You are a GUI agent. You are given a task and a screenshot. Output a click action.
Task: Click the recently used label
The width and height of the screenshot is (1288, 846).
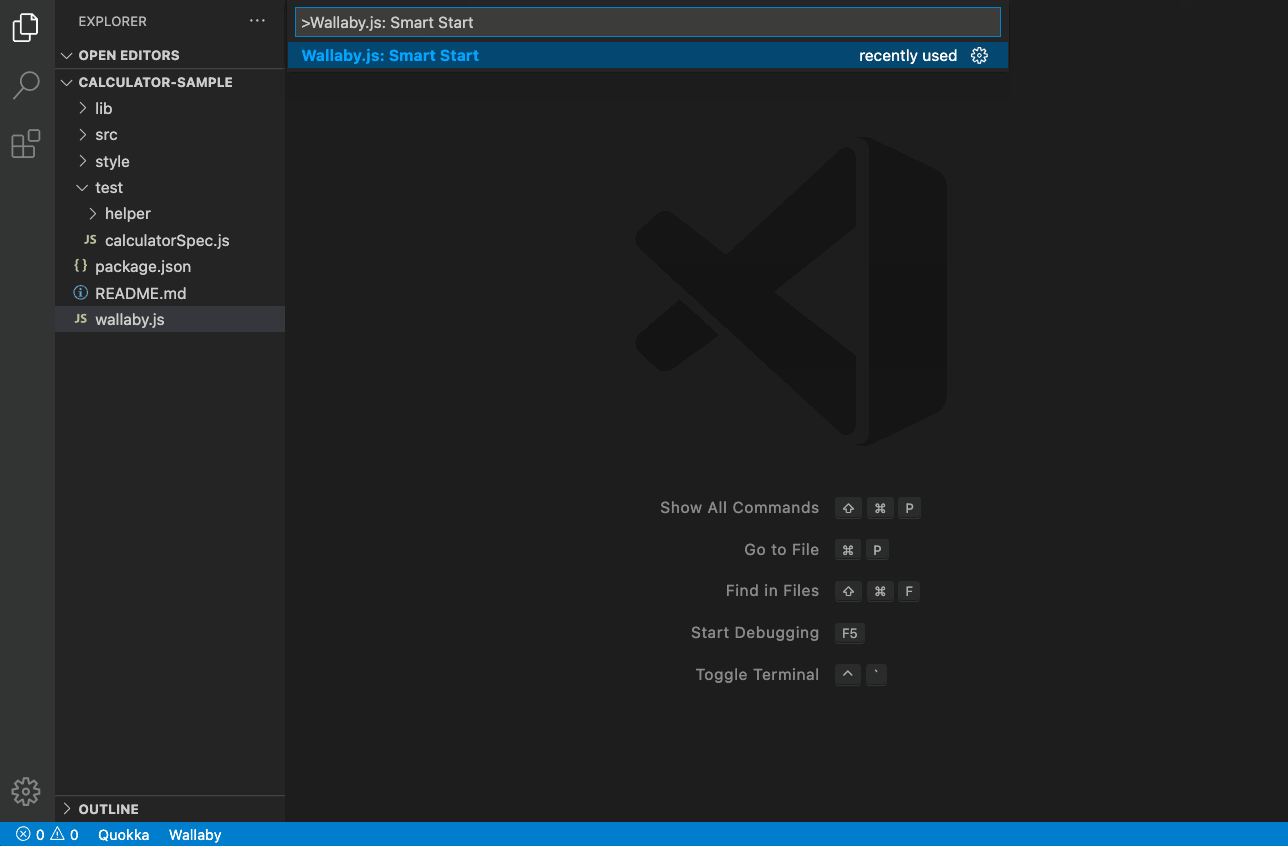click(908, 56)
